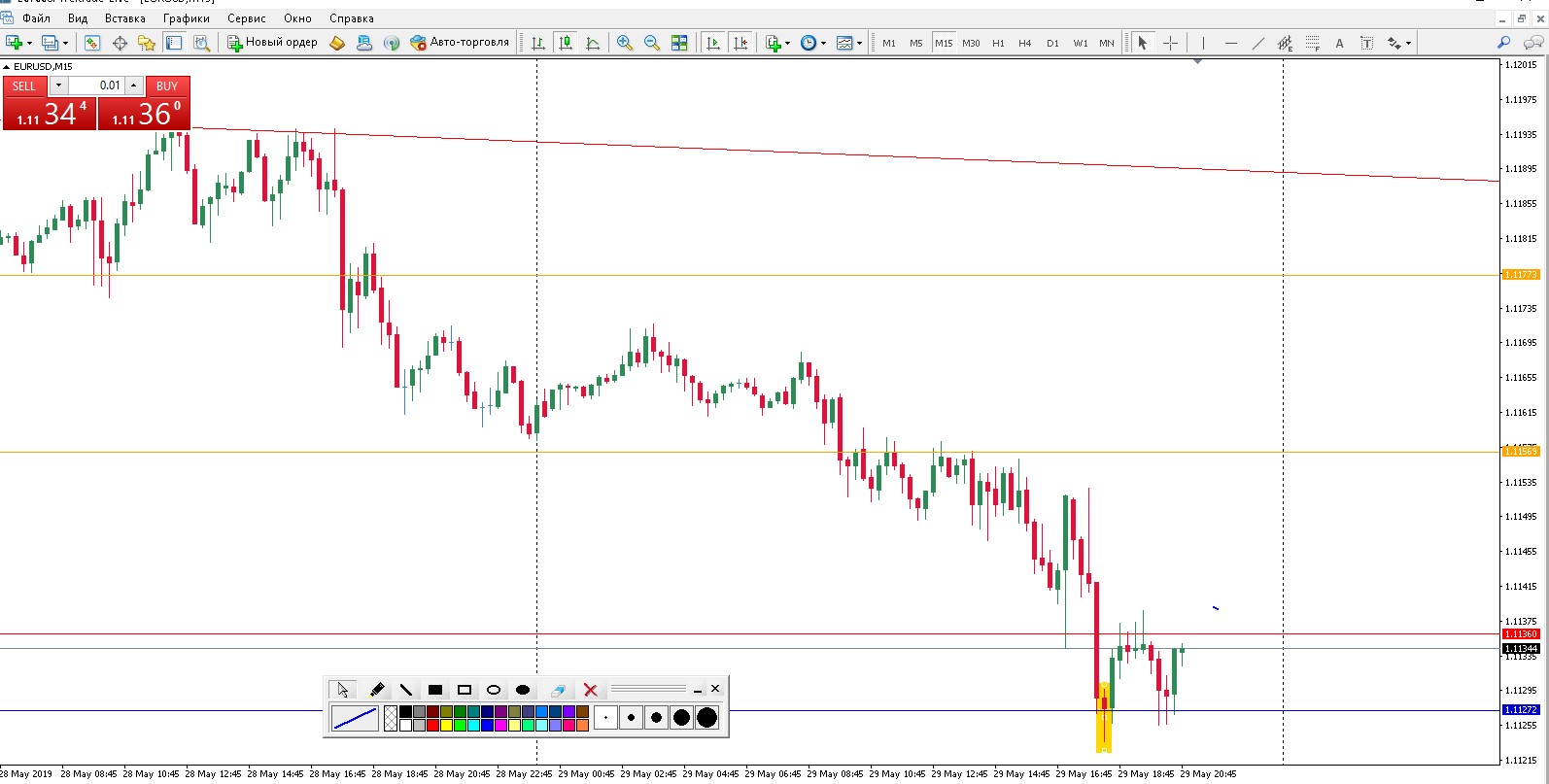Image resolution: width=1549 pixels, height=784 pixels.
Task: Toggle chart shift icon
Action: pos(740,43)
